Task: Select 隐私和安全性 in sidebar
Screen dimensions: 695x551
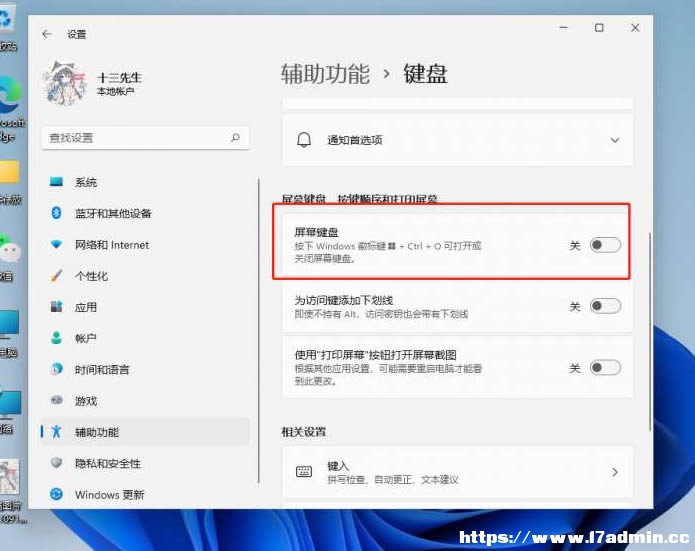Action: [x=145, y=463]
